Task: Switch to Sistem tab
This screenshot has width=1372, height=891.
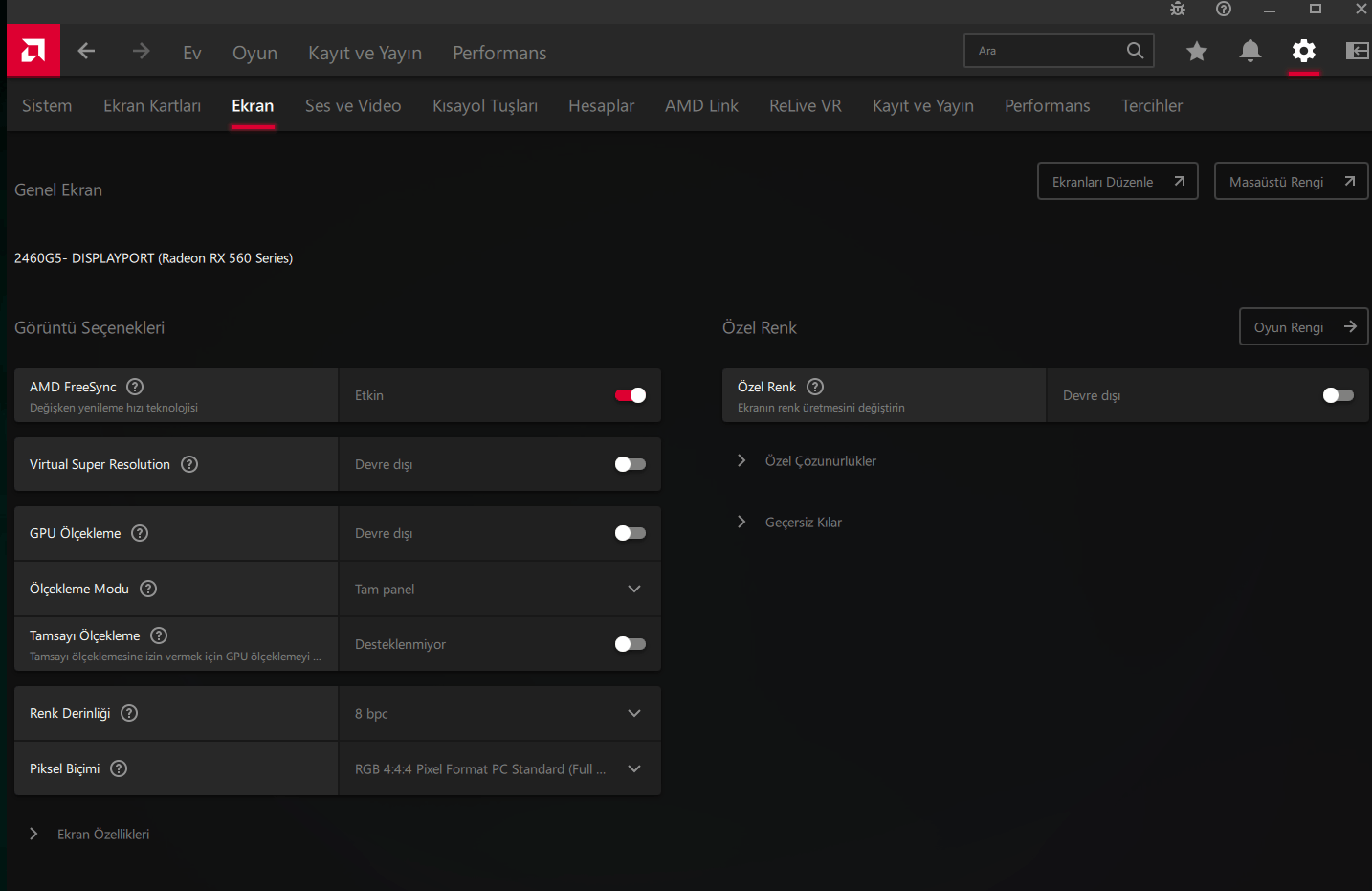Action: 47,105
